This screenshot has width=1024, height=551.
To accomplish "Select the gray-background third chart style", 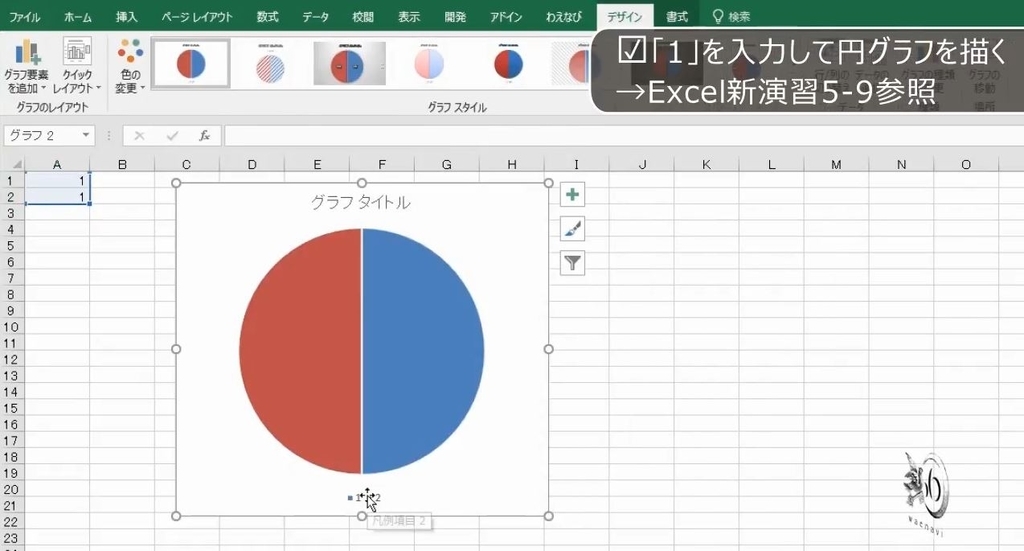I will click(349, 63).
